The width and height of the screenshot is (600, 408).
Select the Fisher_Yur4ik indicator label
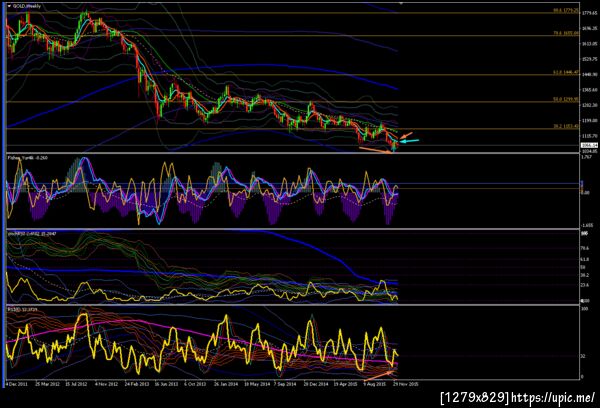[27, 158]
